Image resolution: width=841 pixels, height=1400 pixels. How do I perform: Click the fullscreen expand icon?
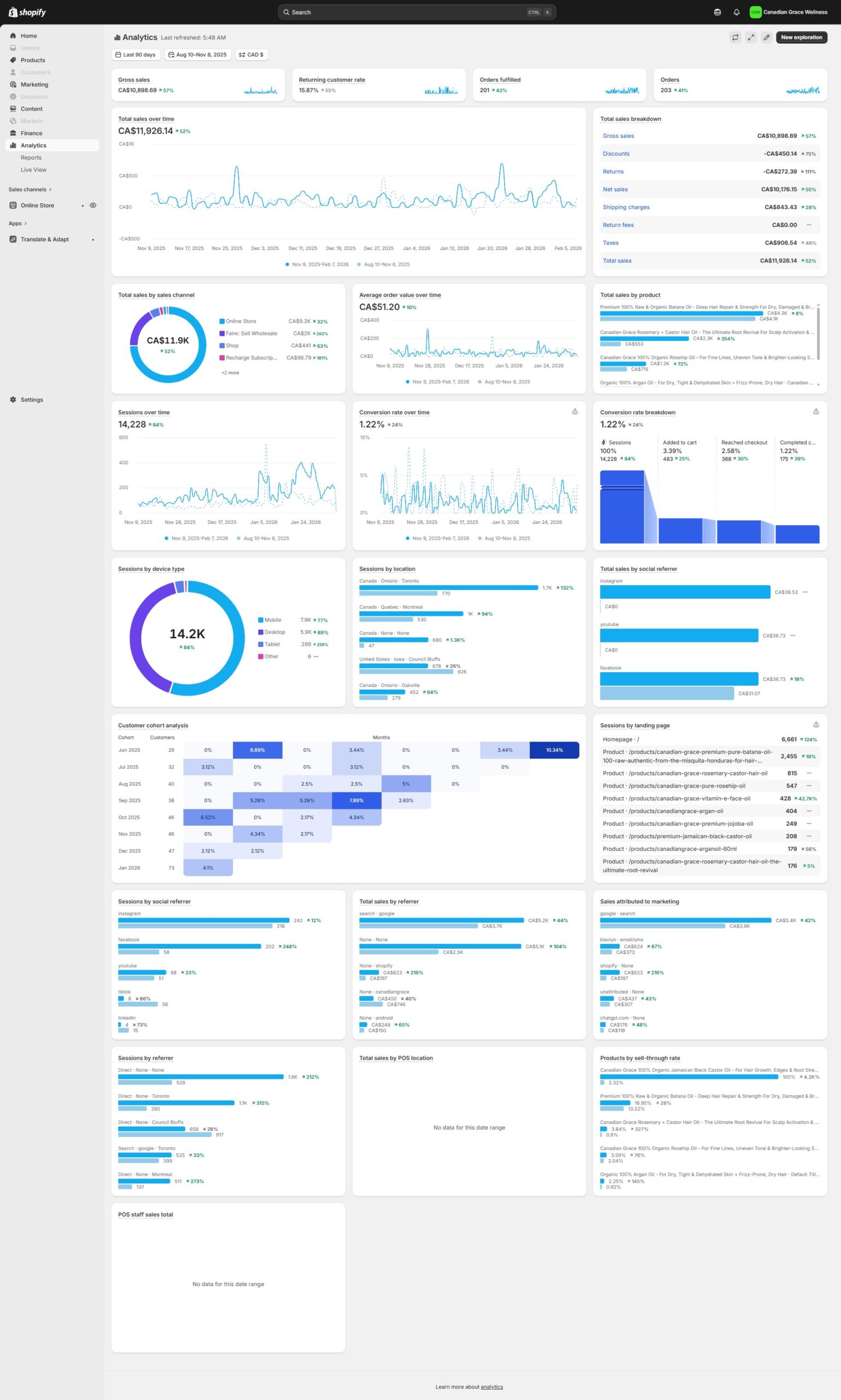coord(750,37)
